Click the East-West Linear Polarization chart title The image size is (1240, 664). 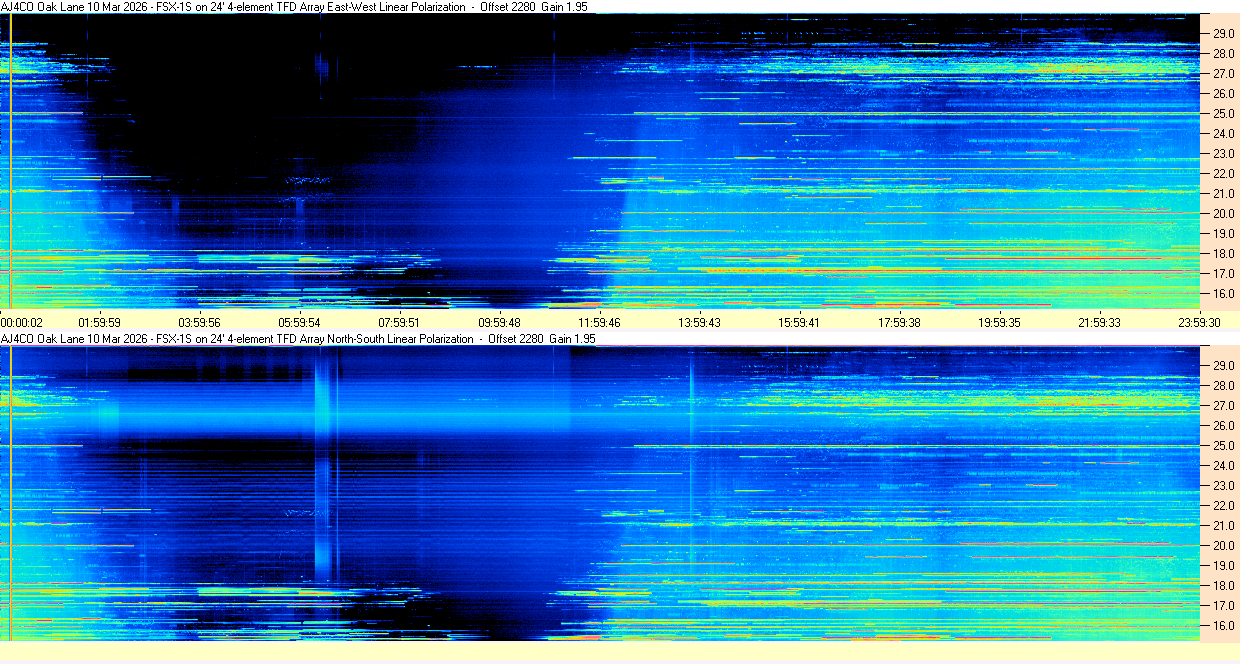coord(294,7)
